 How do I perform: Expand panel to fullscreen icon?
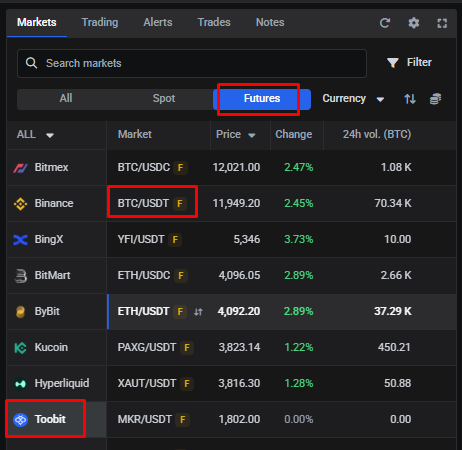tap(442, 23)
